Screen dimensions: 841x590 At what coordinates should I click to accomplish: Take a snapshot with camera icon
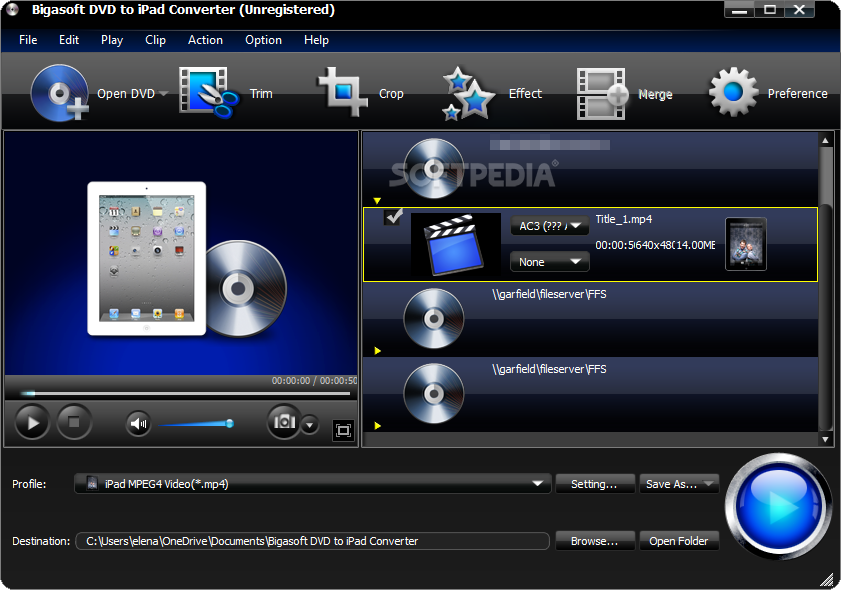click(284, 422)
